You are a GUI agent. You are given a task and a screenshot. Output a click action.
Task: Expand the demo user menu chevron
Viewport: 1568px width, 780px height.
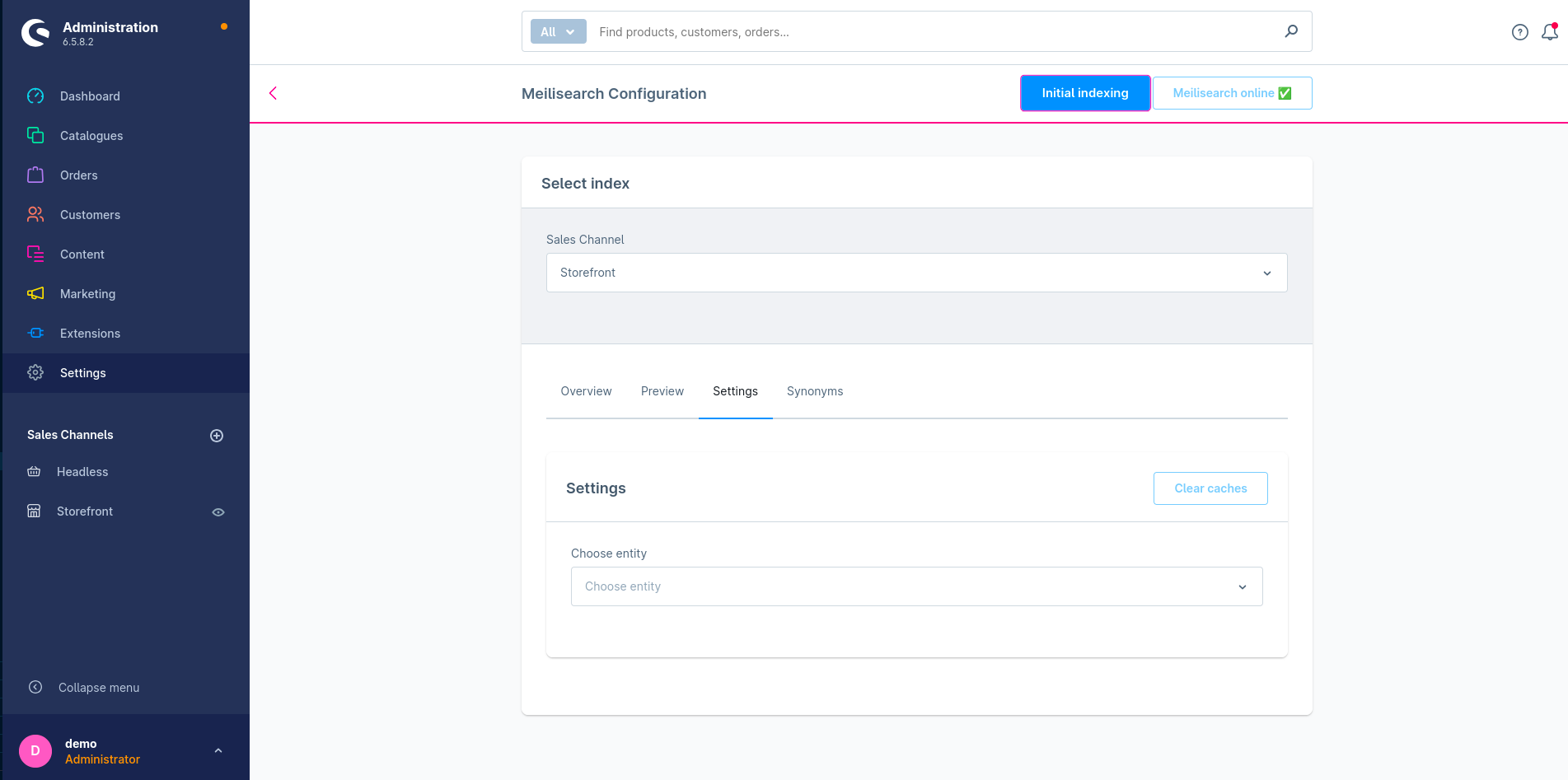[218, 750]
